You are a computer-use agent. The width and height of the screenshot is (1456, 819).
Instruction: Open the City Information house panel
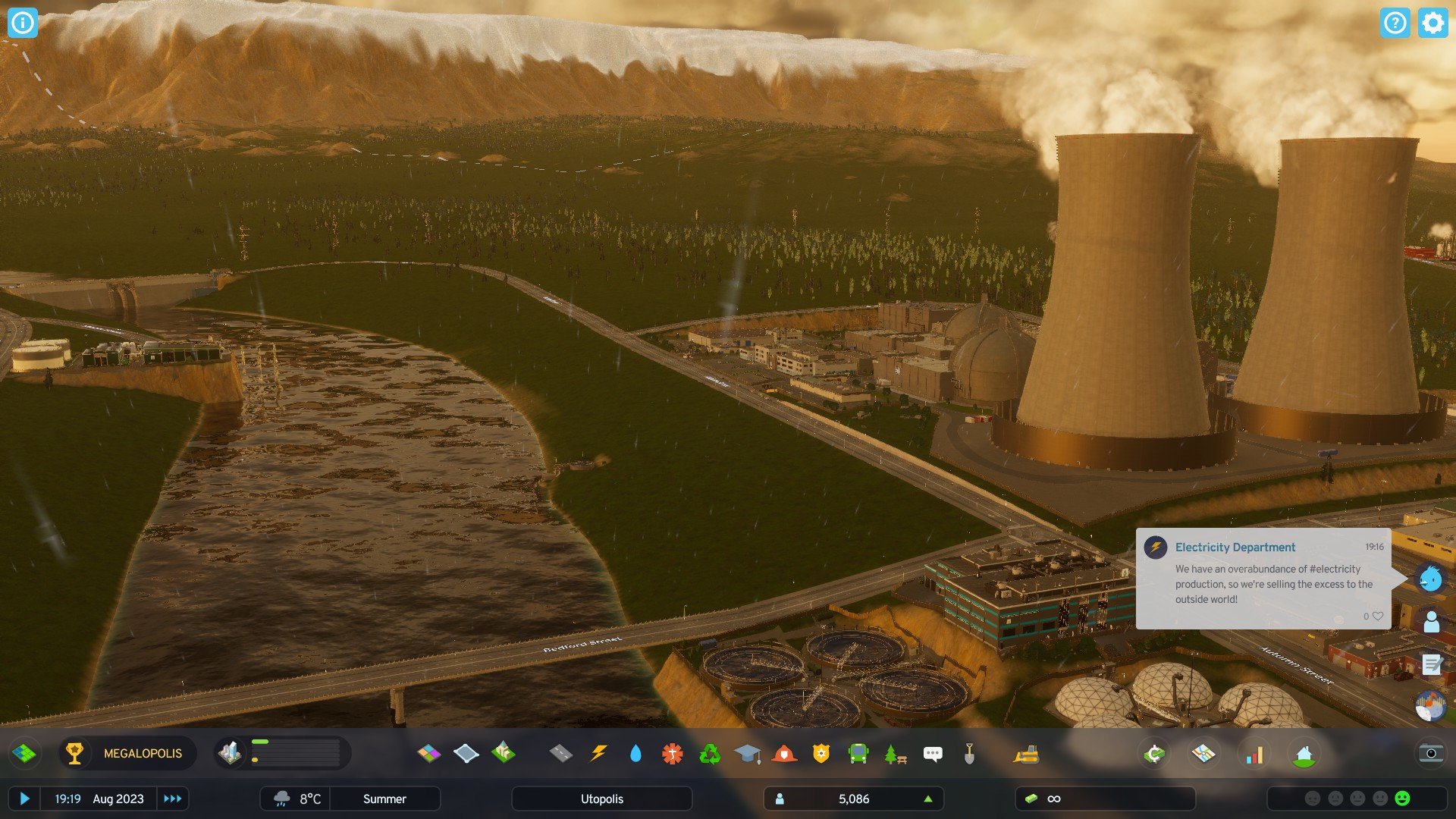[x=1304, y=754]
